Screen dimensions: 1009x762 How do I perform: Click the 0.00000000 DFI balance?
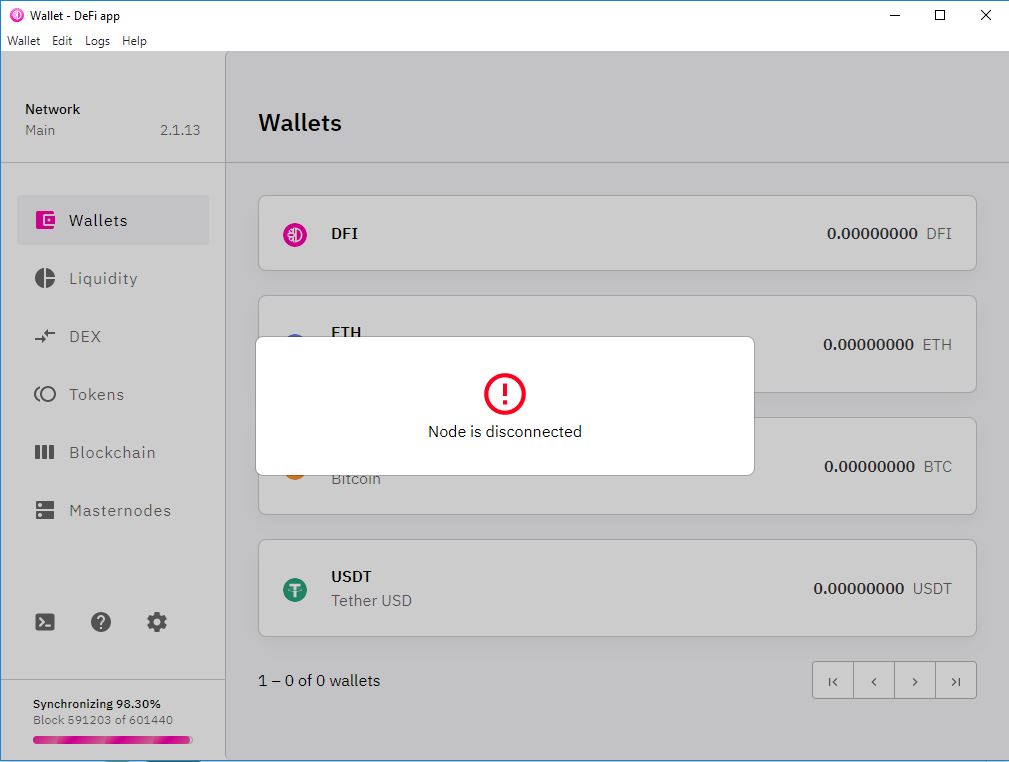pyautogui.click(x=889, y=233)
